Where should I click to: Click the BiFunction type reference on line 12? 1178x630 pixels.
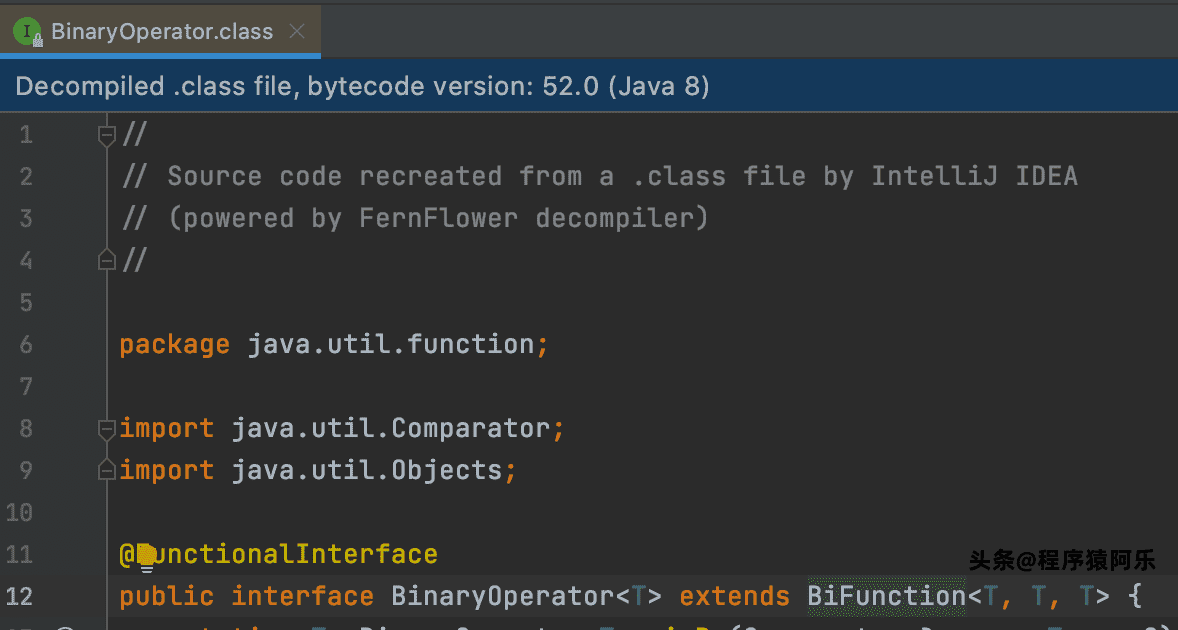887,596
